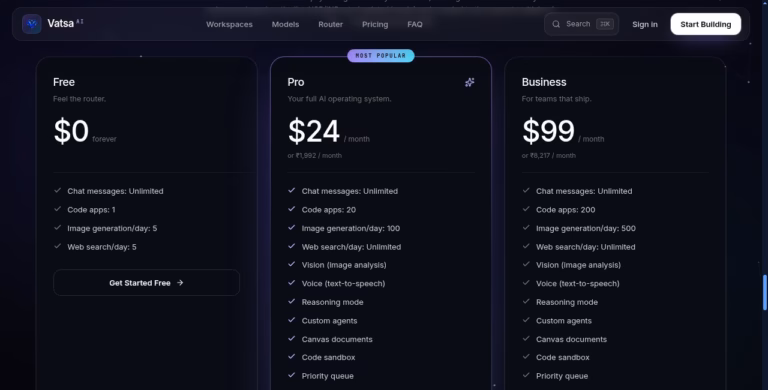This screenshot has width=768, height=390.
Task: Click "forever" label beside $0
Action: coord(104,139)
